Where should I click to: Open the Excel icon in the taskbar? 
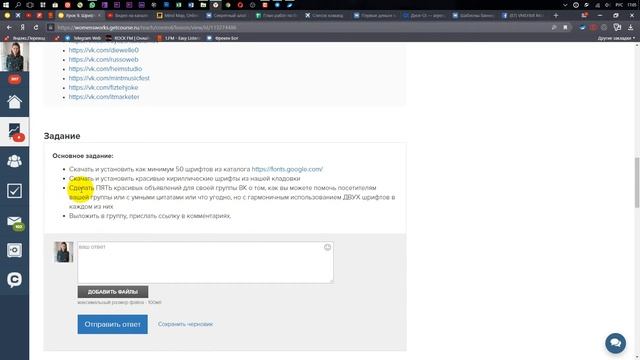click(178, 5)
